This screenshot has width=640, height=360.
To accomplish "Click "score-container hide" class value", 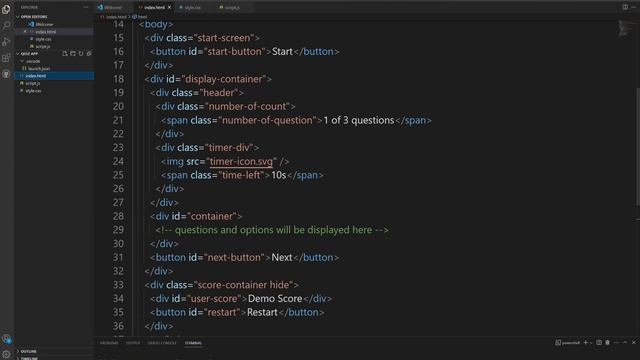I will [243, 284].
